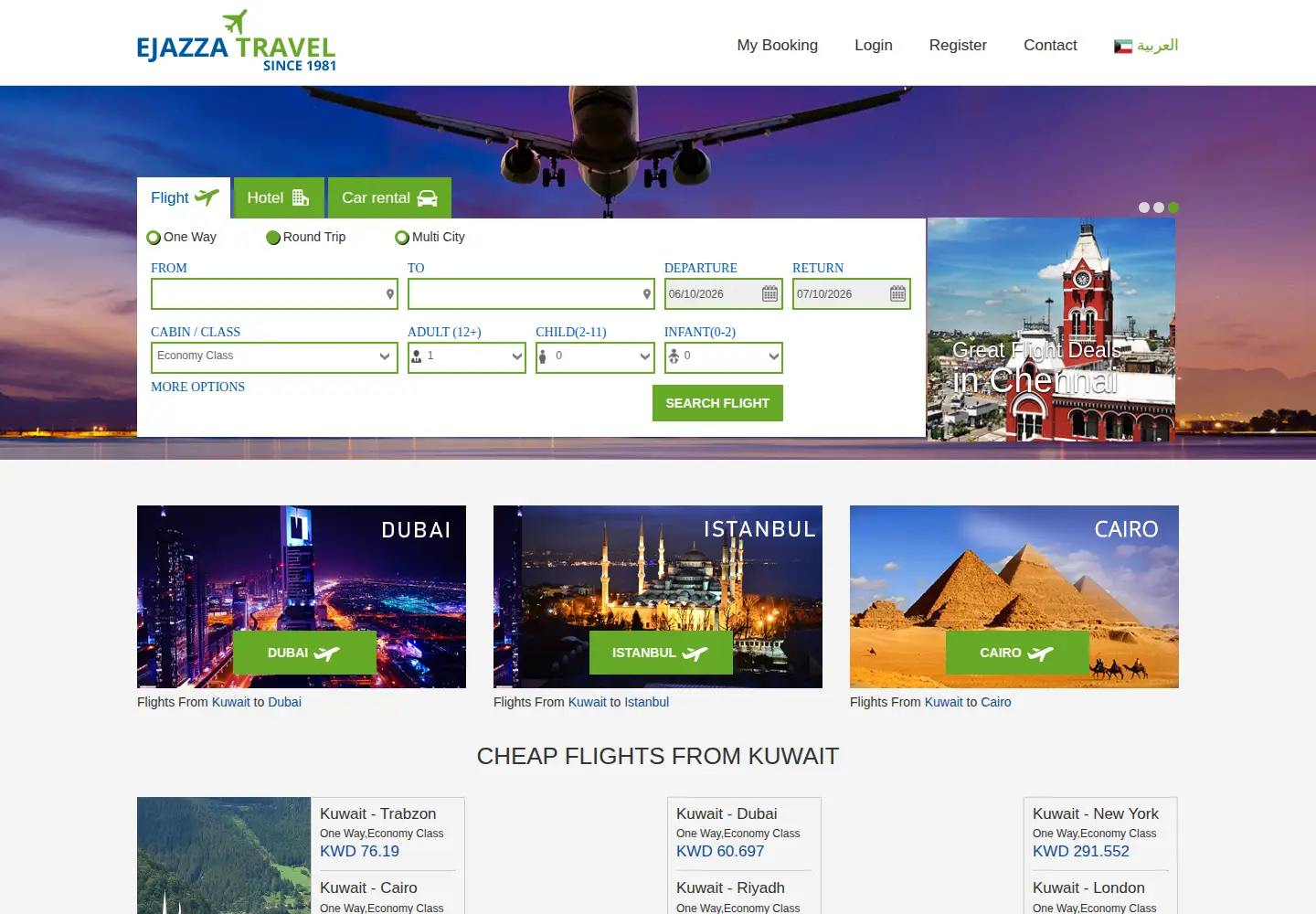
Task: Click the Istanbul link under Istanbul image
Action: coord(646,702)
